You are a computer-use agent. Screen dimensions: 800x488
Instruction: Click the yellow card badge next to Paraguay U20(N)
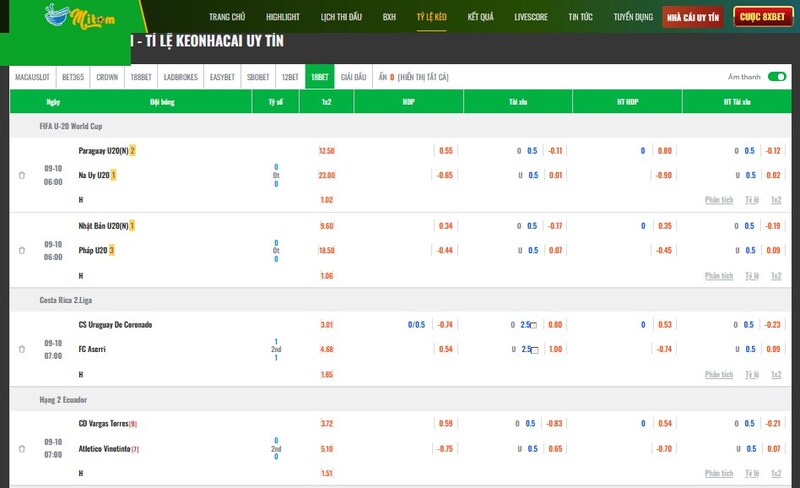132,151
